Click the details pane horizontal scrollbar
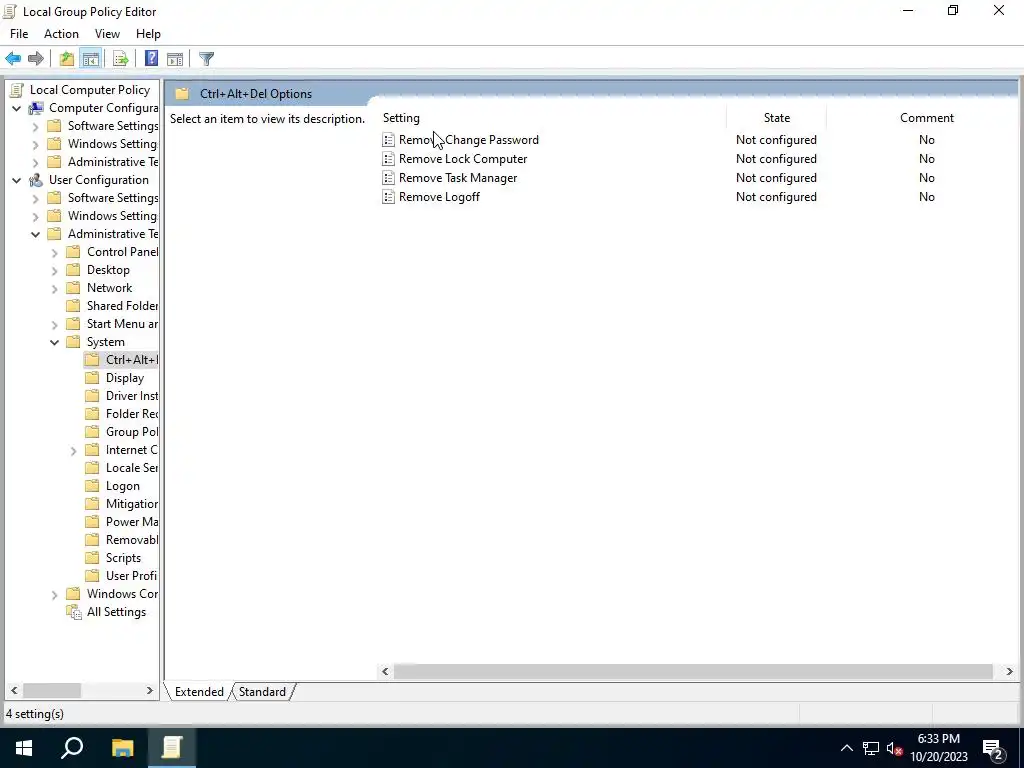The image size is (1024, 768). tap(693, 671)
